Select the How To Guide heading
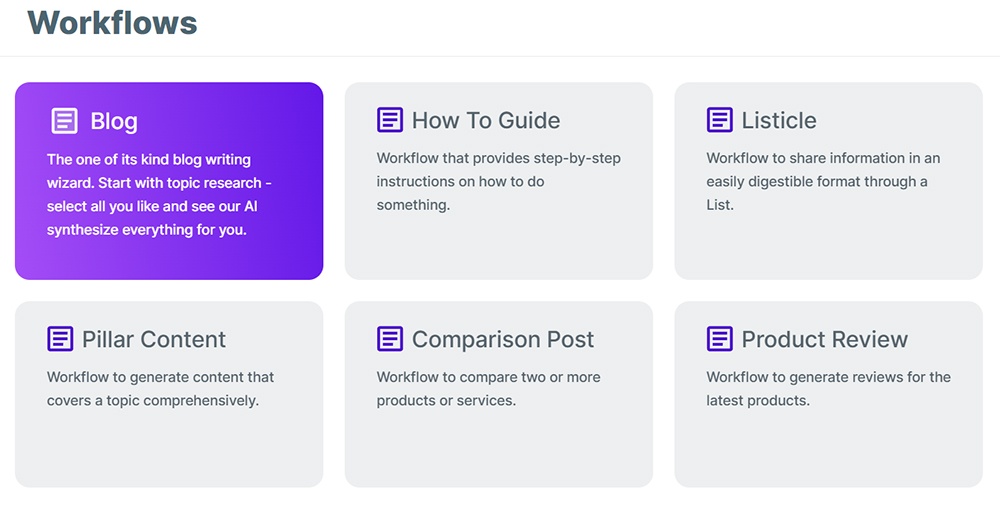This screenshot has width=1000, height=506. 486,120
